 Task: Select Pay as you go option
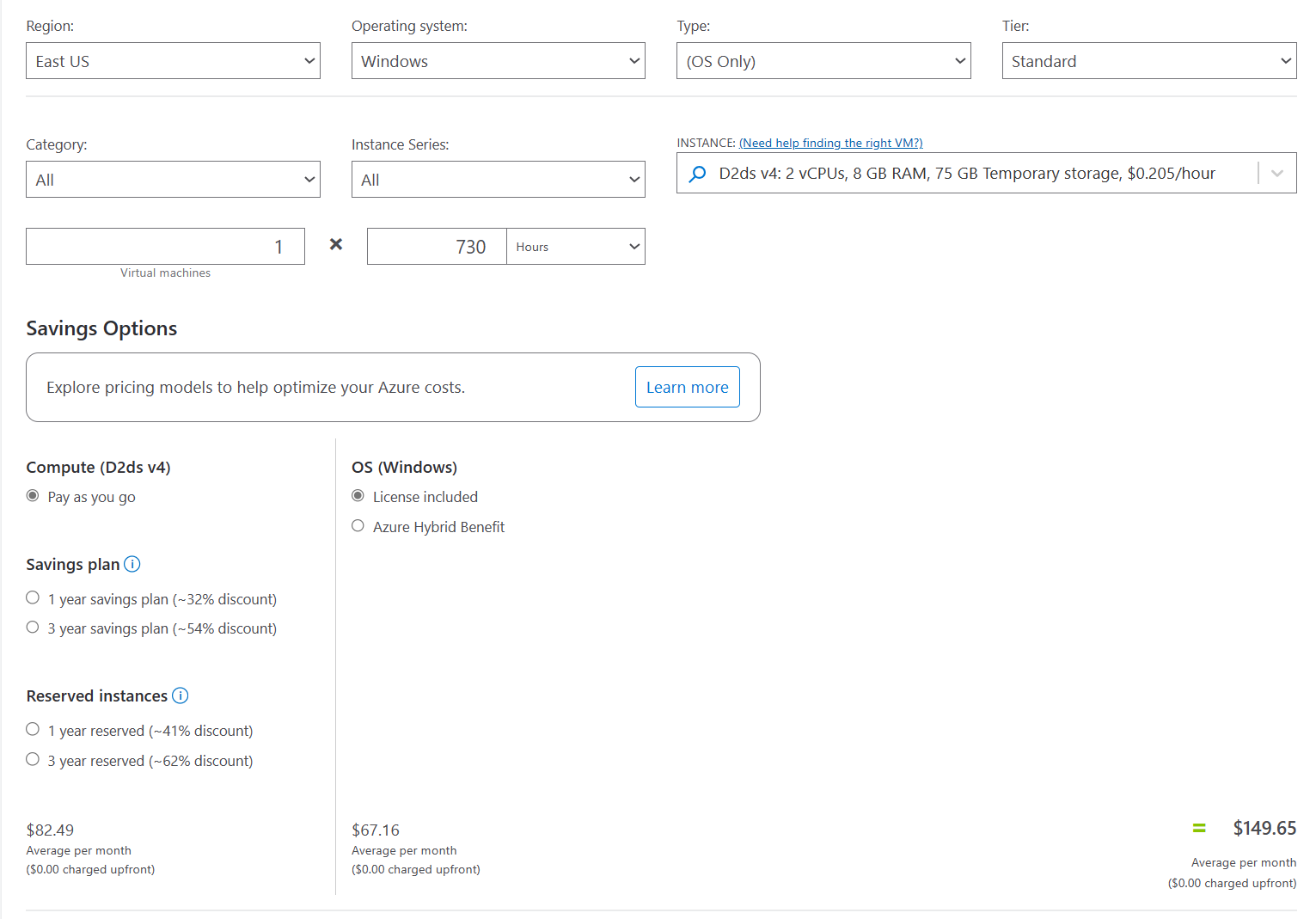(x=33, y=496)
